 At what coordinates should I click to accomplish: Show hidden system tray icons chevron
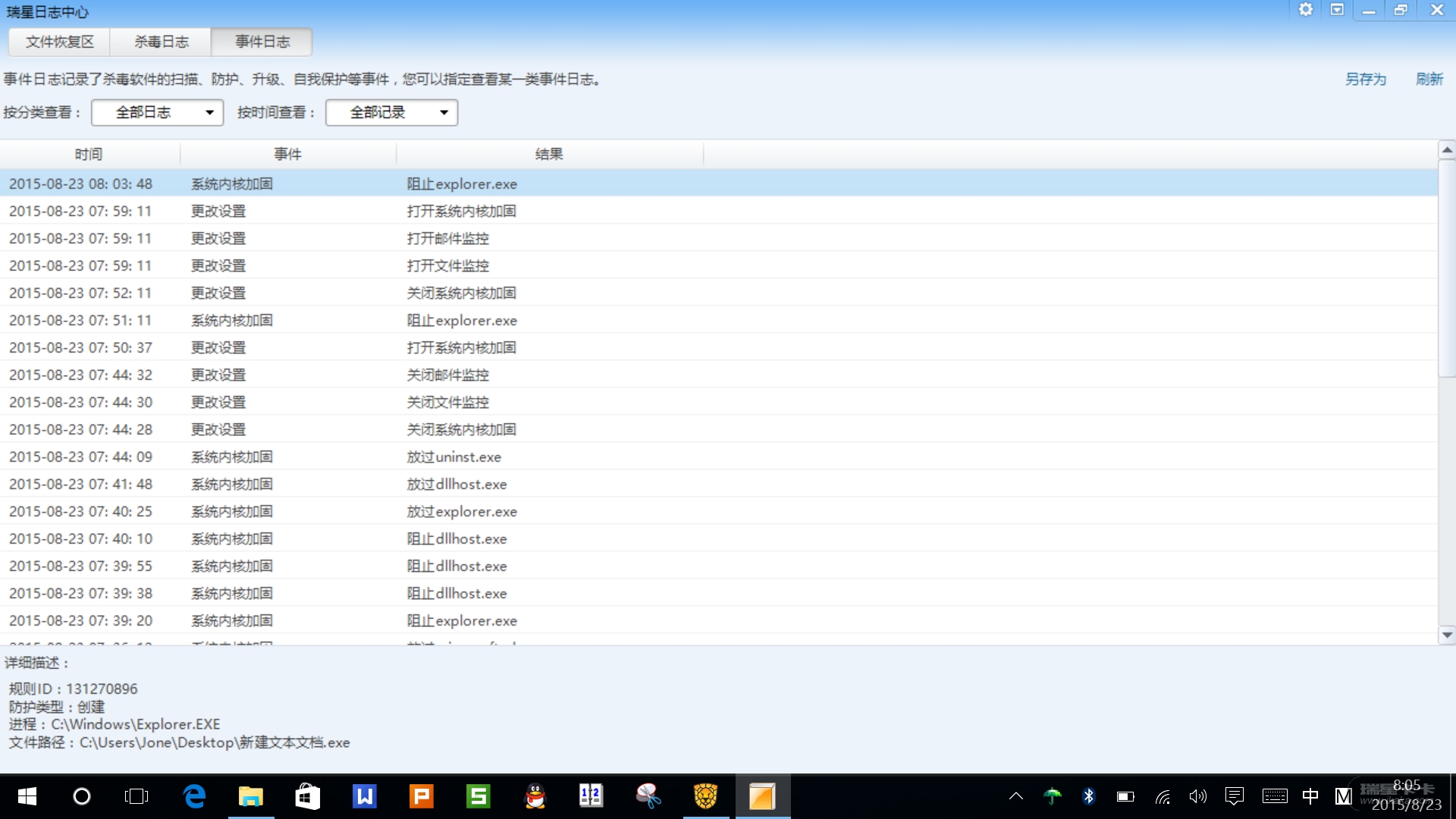[x=1015, y=796]
